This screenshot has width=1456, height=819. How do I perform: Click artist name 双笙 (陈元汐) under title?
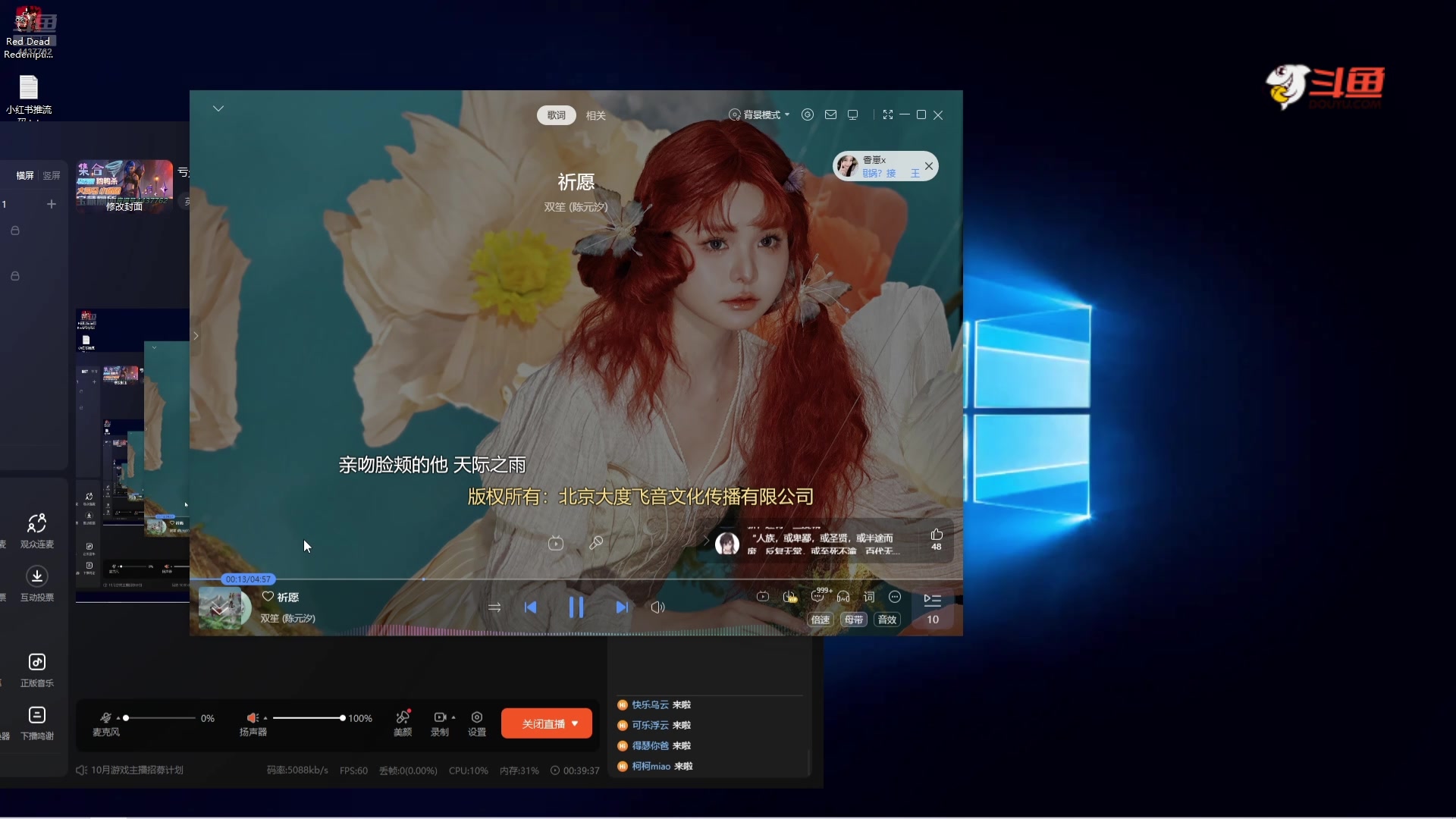coord(576,207)
